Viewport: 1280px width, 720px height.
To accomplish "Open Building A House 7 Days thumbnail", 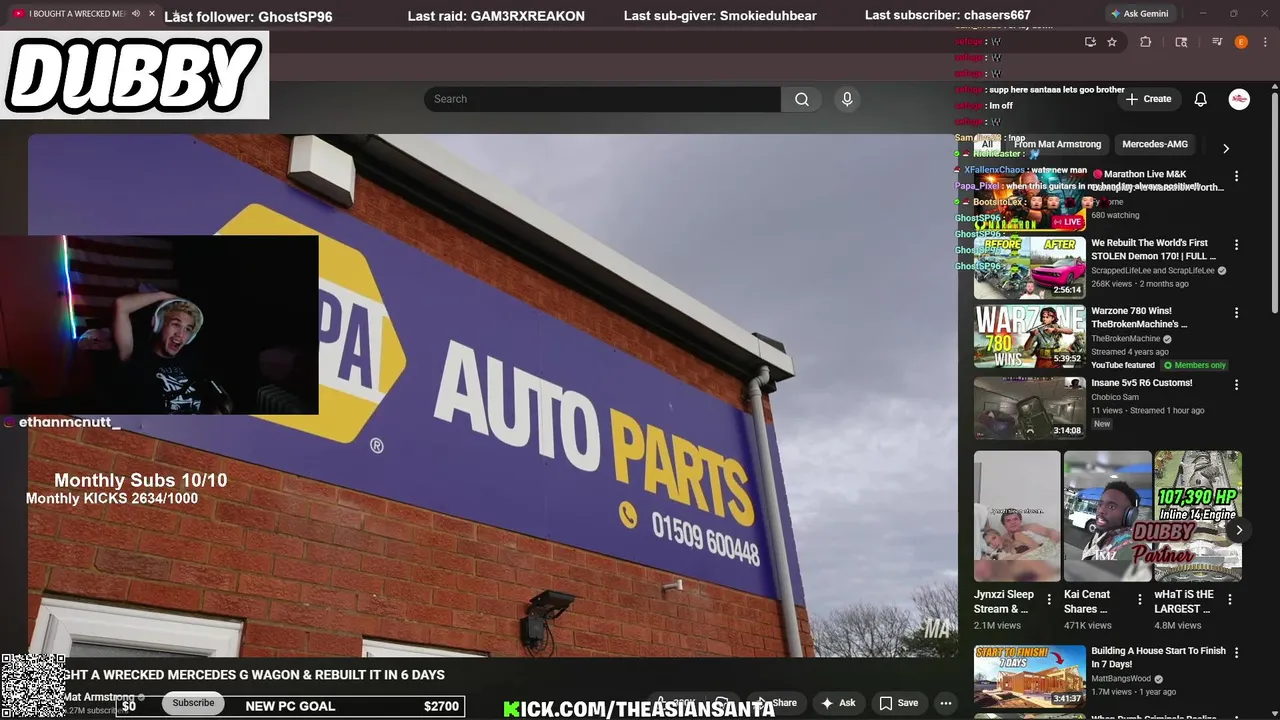I will [1030, 676].
